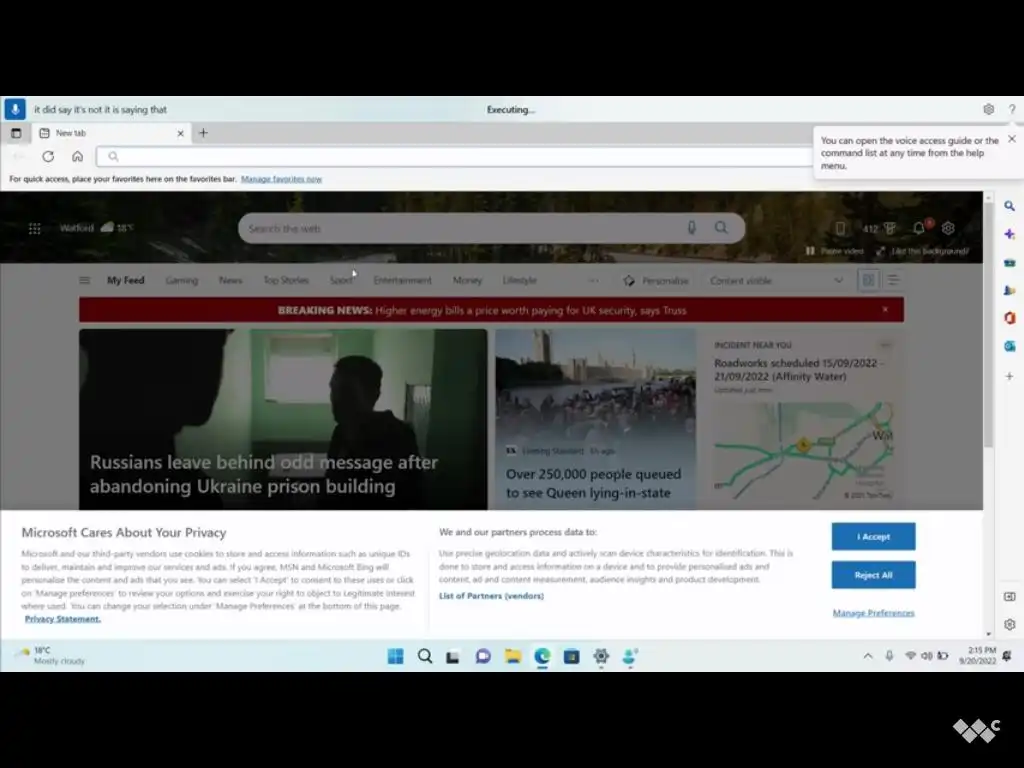Expand the Content visible dropdown
This screenshot has width=1024, height=768.
[x=776, y=280]
